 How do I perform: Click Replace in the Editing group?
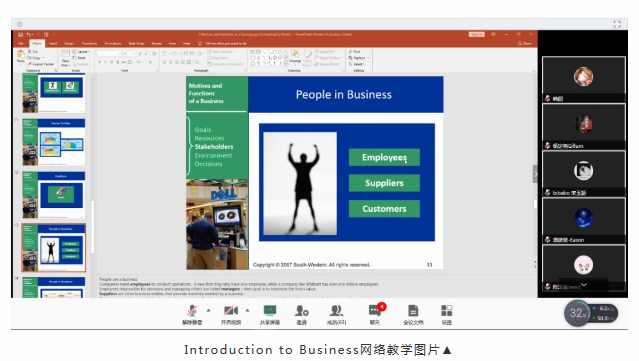point(359,58)
